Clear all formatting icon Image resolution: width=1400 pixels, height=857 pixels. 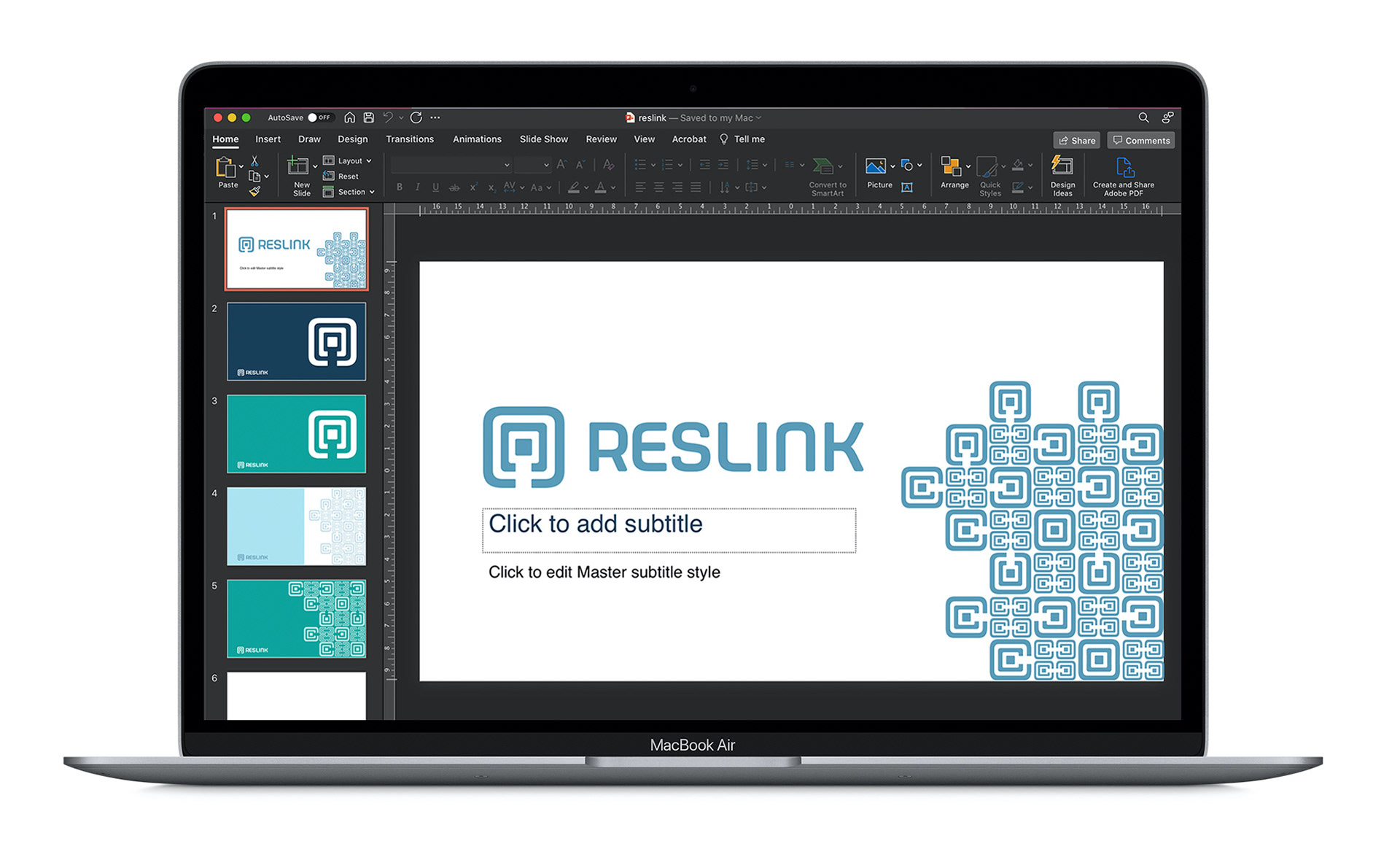608,165
